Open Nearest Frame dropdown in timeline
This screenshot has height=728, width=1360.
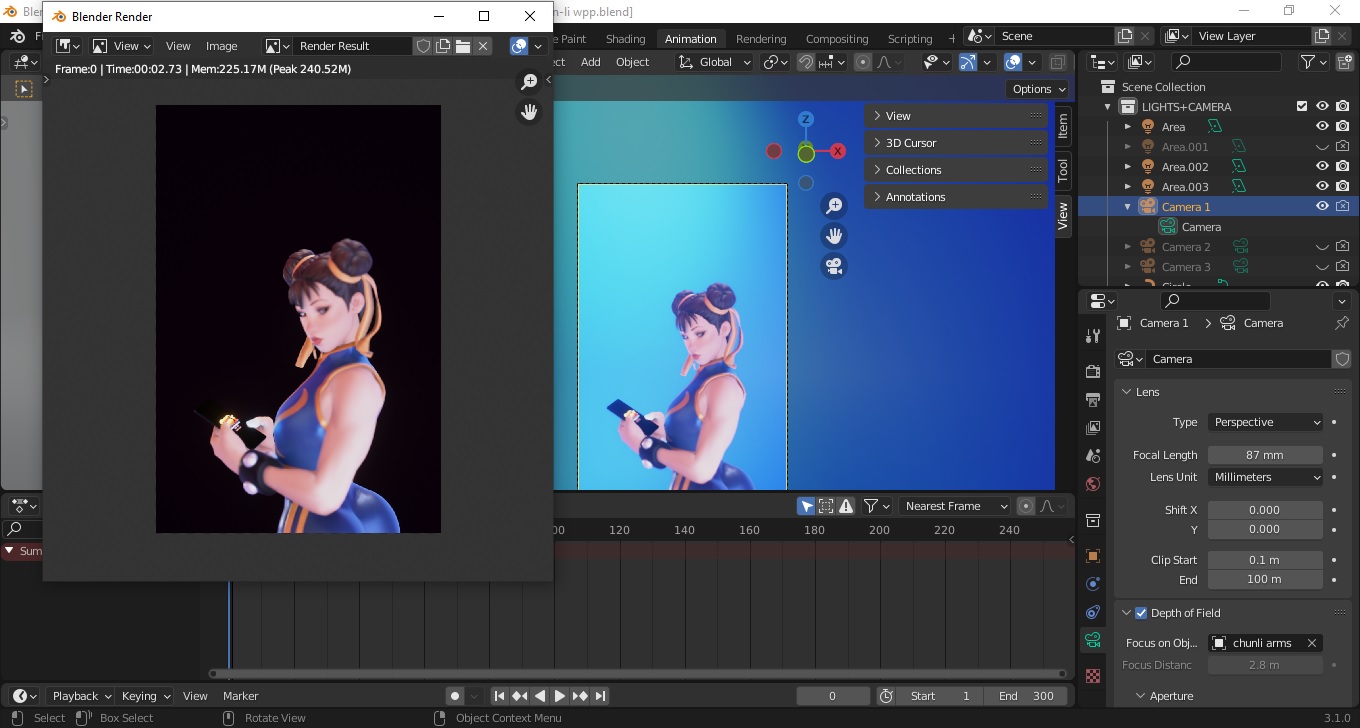coord(954,506)
